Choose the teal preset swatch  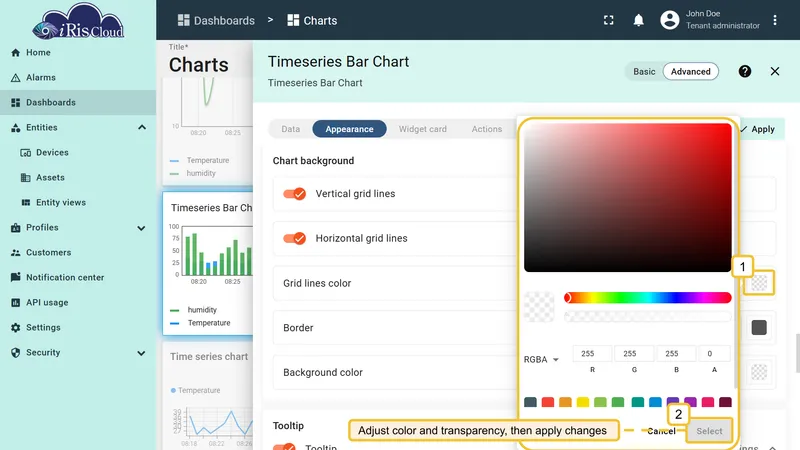pyautogui.click(x=638, y=402)
